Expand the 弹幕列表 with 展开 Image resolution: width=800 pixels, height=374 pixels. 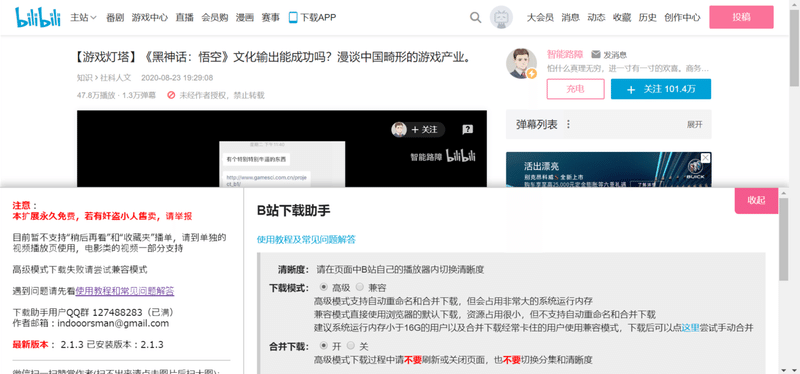[694, 124]
